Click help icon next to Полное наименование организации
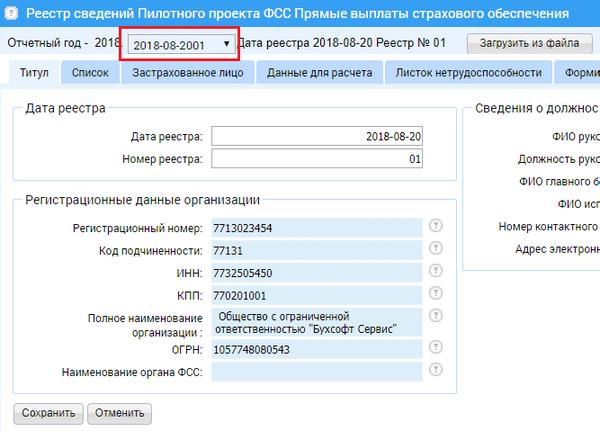Image resolution: width=600 pixels, height=431 pixels. [x=435, y=322]
